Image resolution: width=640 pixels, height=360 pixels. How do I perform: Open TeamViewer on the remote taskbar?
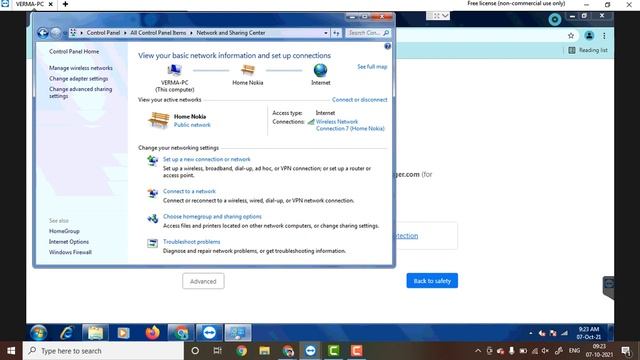pos(209,333)
